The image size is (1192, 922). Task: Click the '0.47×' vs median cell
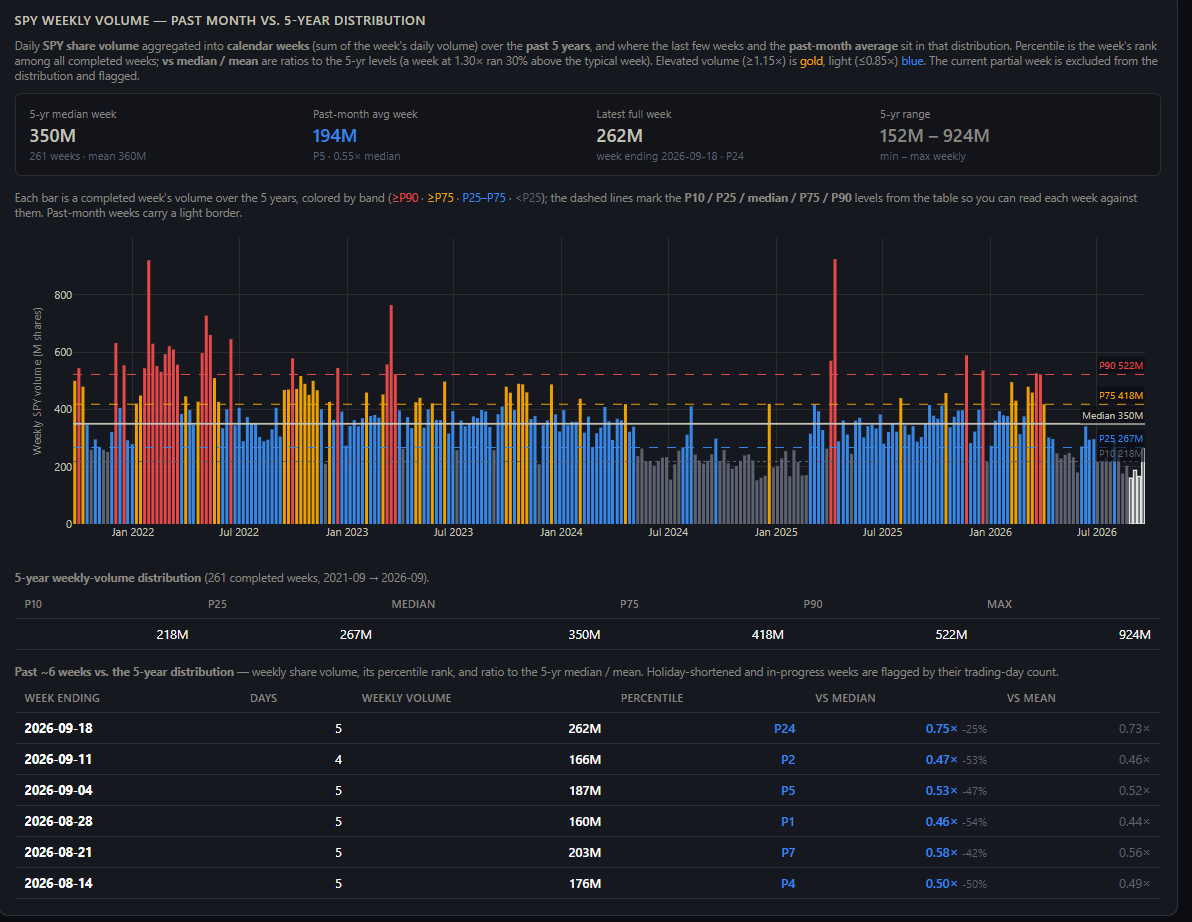[941, 760]
